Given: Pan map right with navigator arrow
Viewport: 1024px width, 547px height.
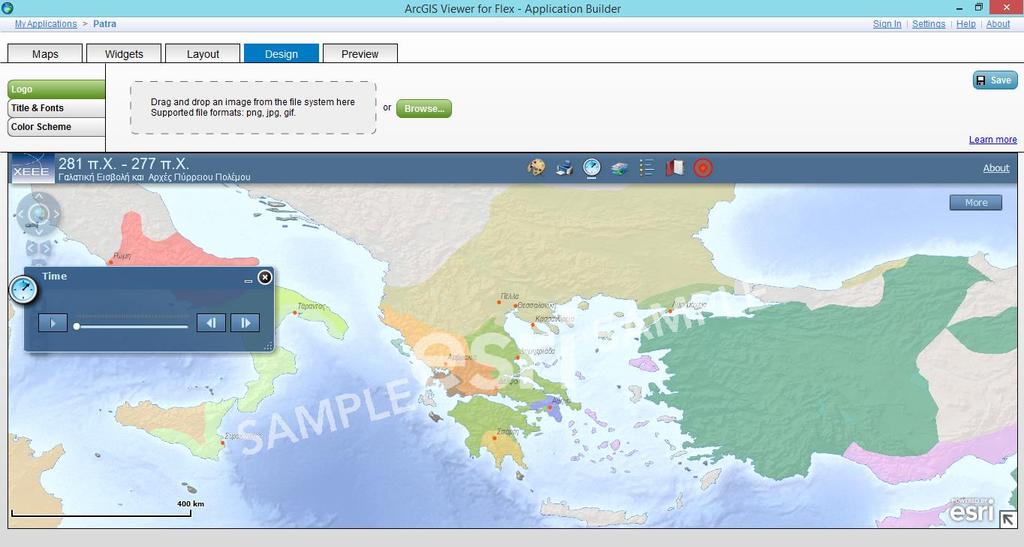Looking at the screenshot, I should pyautogui.click(x=56, y=213).
